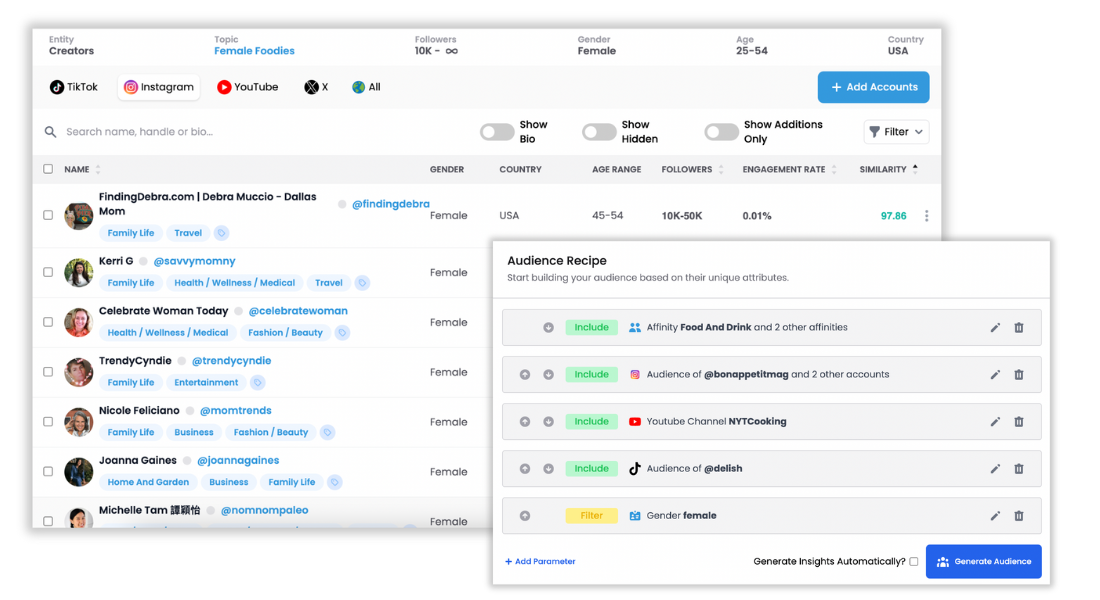The height and width of the screenshot is (600, 1100).
Task: Click the Generate Audience button
Action: pos(984,561)
